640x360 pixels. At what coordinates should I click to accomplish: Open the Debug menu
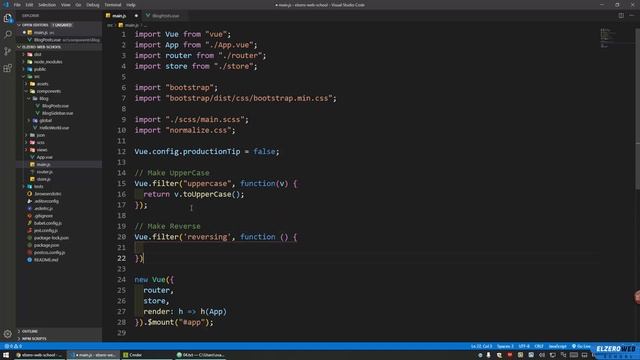pyautogui.click(x=93, y=5)
